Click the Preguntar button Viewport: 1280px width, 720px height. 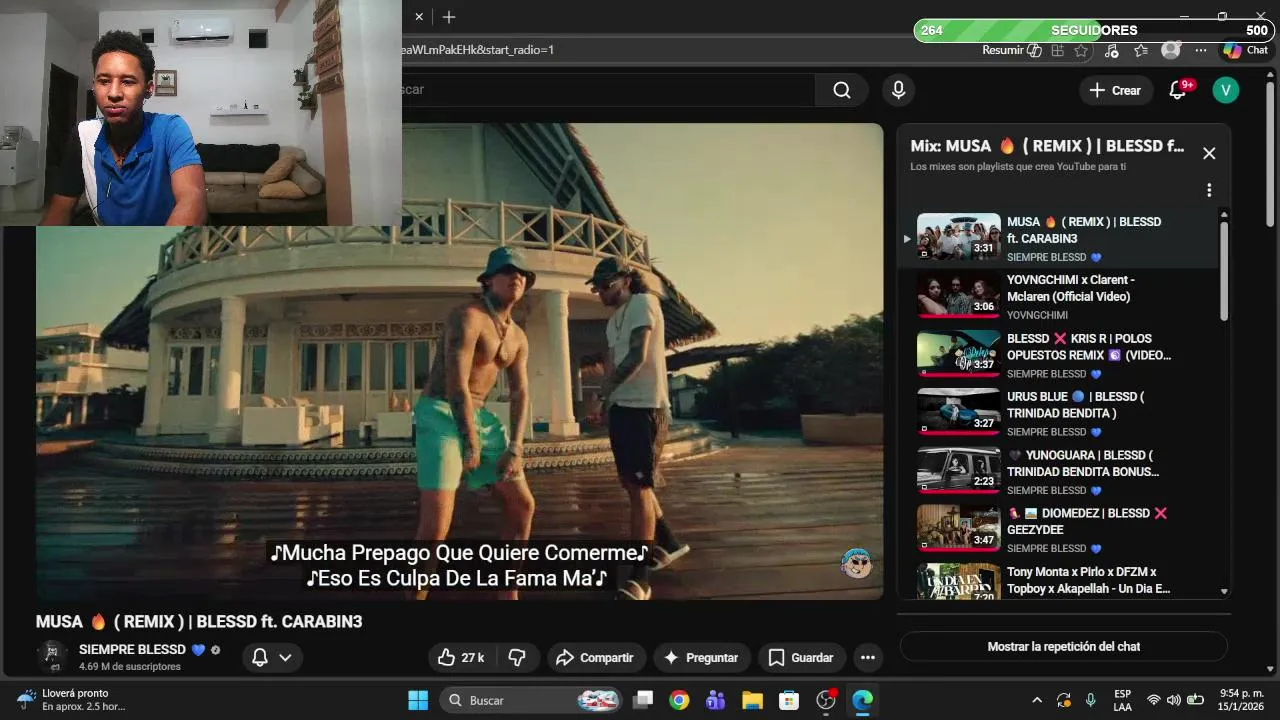[701, 657]
